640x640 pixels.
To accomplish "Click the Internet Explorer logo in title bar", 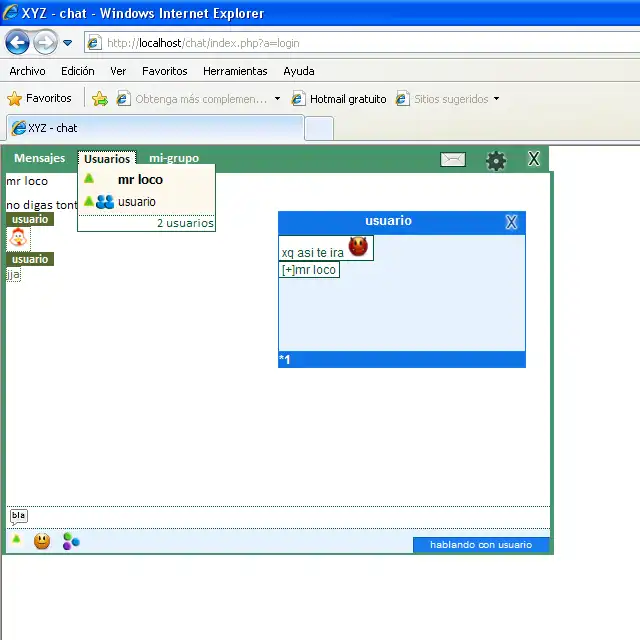I will click(11, 12).
